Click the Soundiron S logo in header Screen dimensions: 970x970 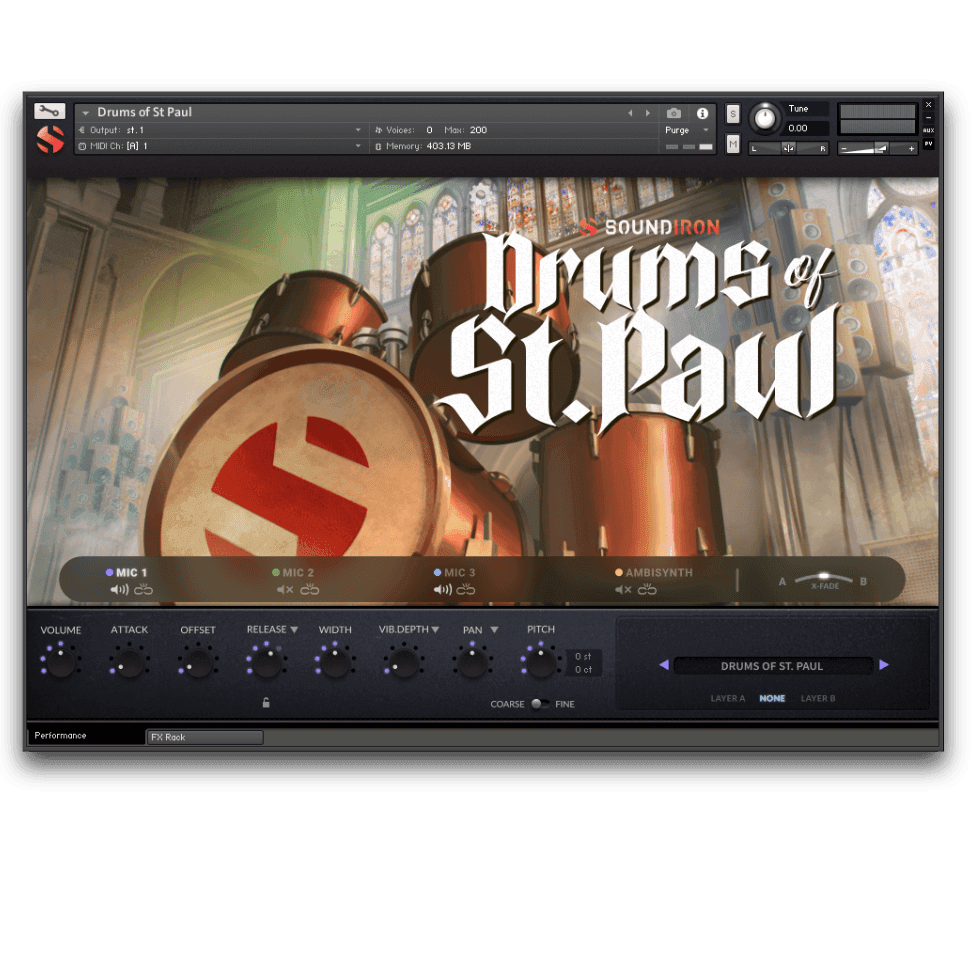pos(51,139)
